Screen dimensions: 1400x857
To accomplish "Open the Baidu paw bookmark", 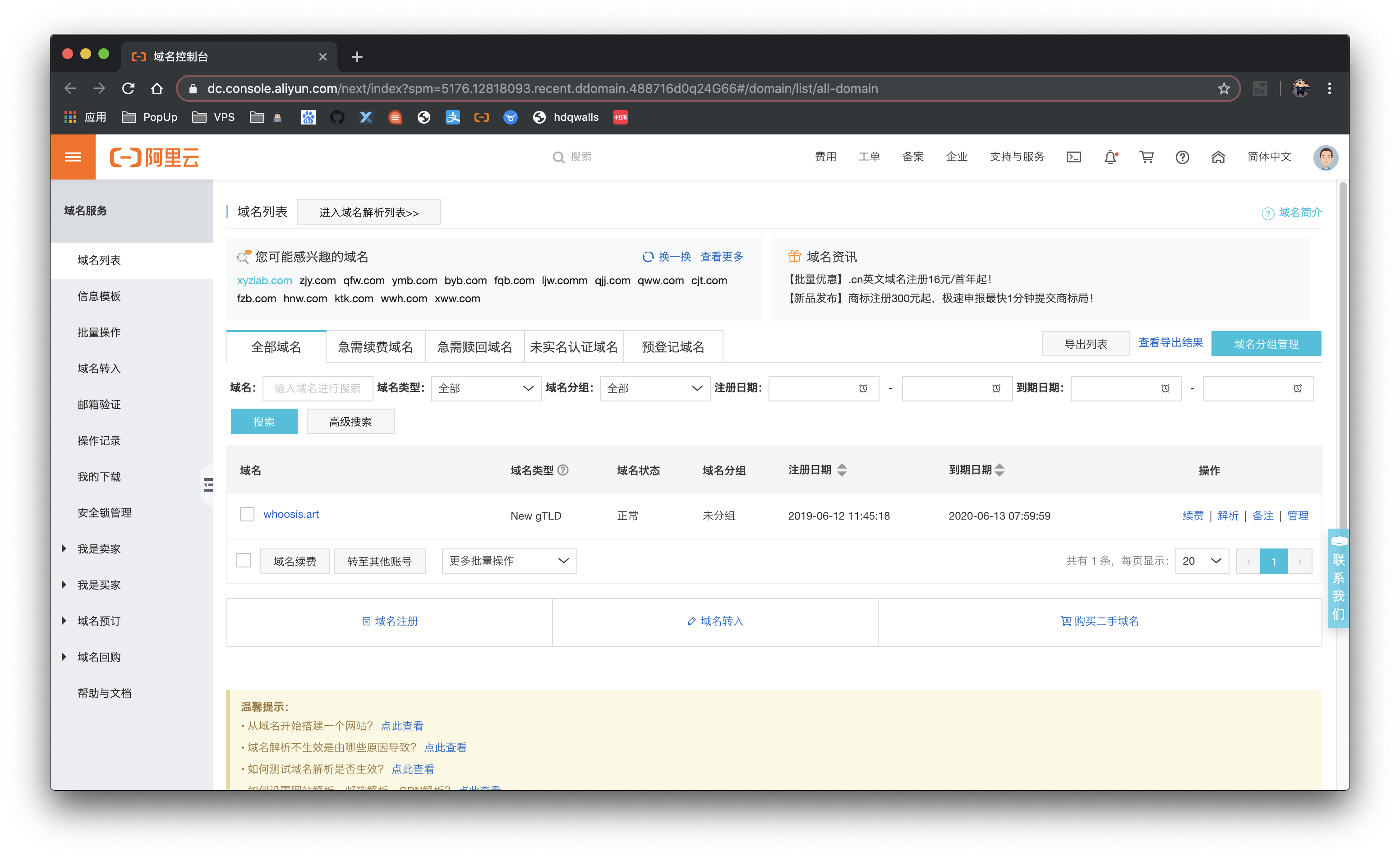I will (308, 117).
